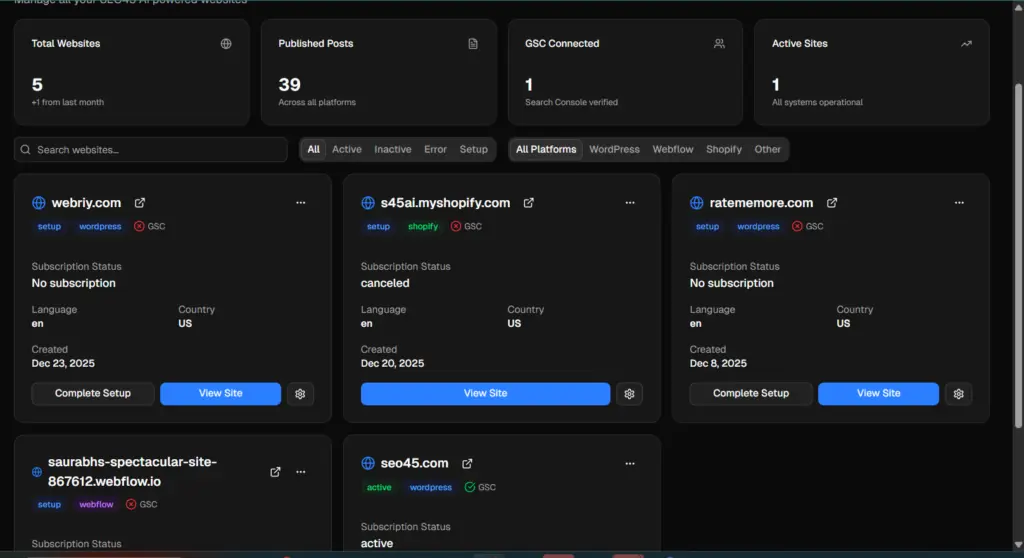Click GSC not-connected icon on saurabhs-spectacular-site card

[x=131, y=504]
